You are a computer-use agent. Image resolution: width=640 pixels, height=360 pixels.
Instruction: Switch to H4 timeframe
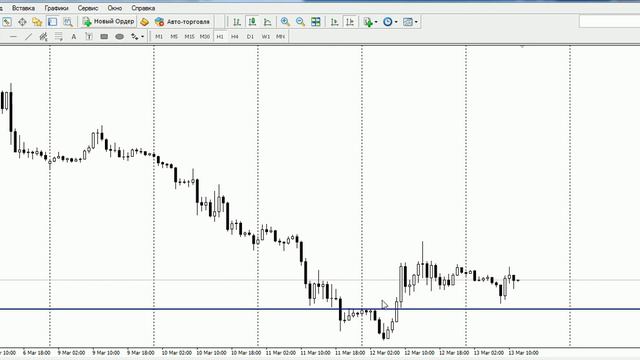(x=235, y=37)
